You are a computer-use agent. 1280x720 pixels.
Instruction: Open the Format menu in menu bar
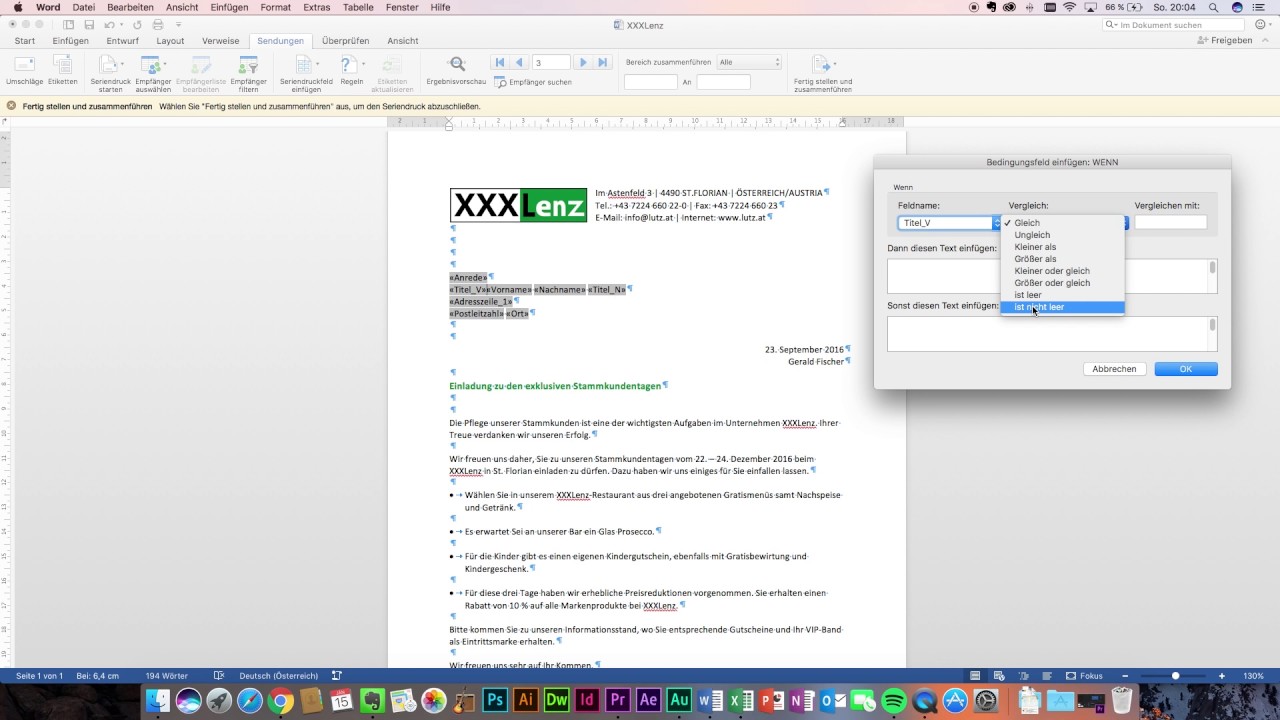[x=276, y=7]
